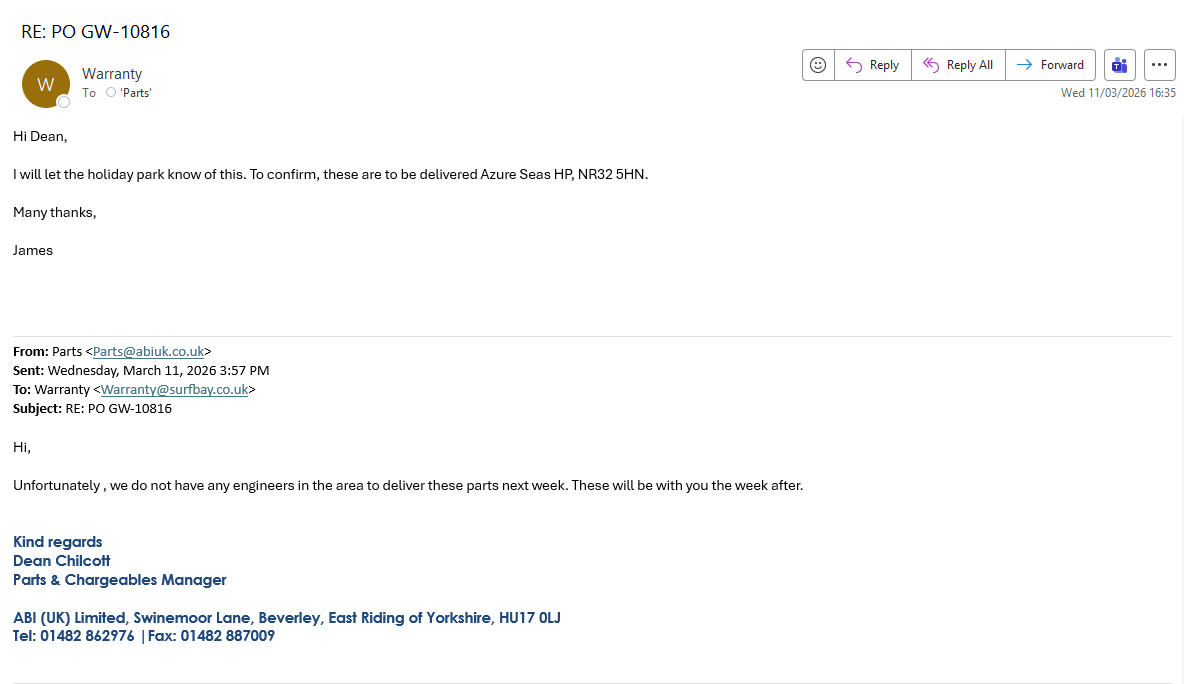Click Reply All to respond to everyone
This screenshot has height=684, width=1184.
958,65
